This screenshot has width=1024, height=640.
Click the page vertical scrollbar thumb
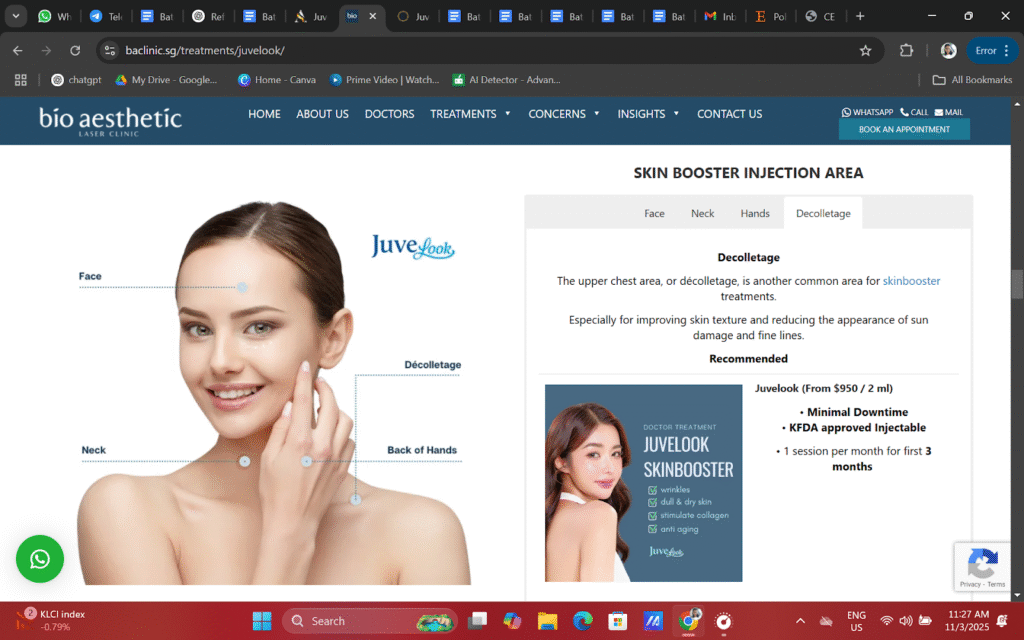pos(1017,283)
